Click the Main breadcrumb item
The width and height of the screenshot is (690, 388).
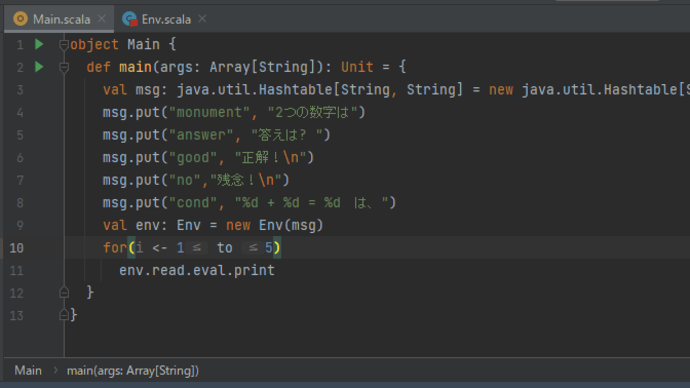(28, 370)
